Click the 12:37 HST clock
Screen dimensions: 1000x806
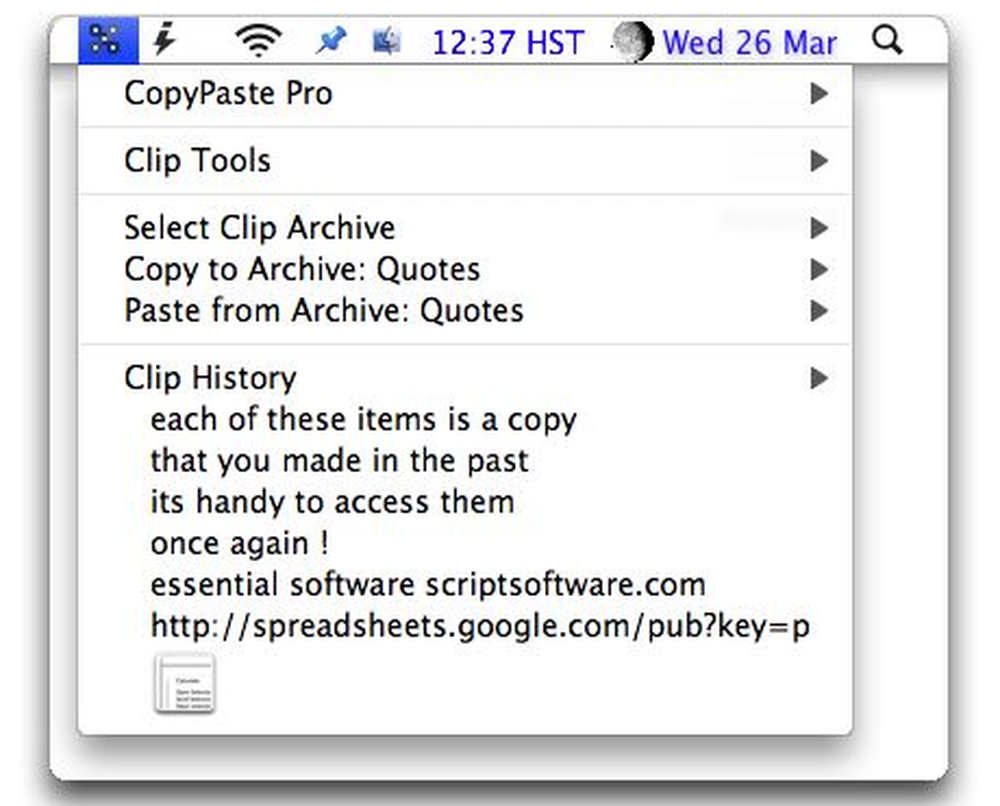pos(508,43)
